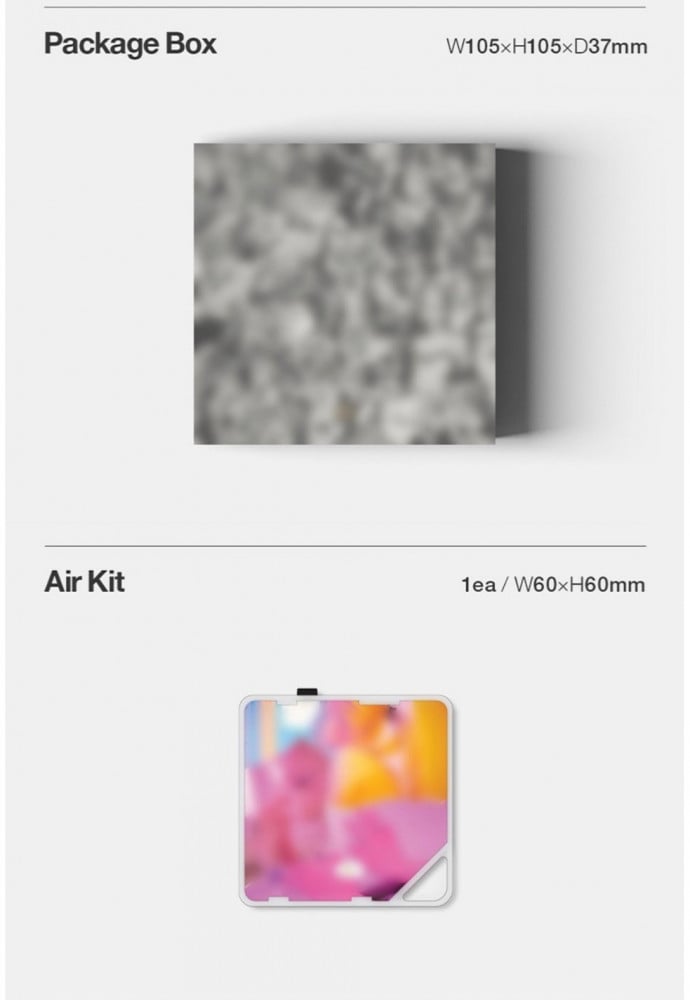
Task: Click the Air Kit heading
Action: click(x=84, y=582)
